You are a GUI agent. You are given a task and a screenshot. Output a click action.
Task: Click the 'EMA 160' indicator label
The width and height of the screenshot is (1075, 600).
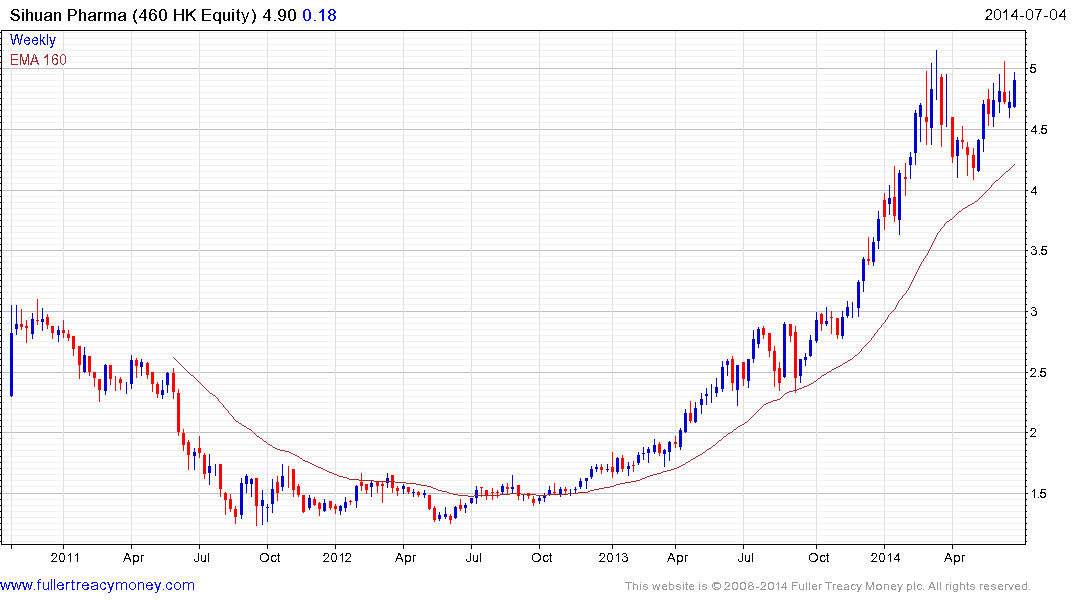[x=38, y=60]
